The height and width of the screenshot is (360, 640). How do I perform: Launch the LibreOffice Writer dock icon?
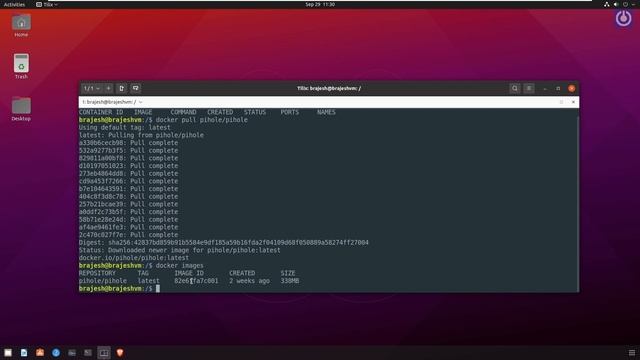click(x=24, y=353)
